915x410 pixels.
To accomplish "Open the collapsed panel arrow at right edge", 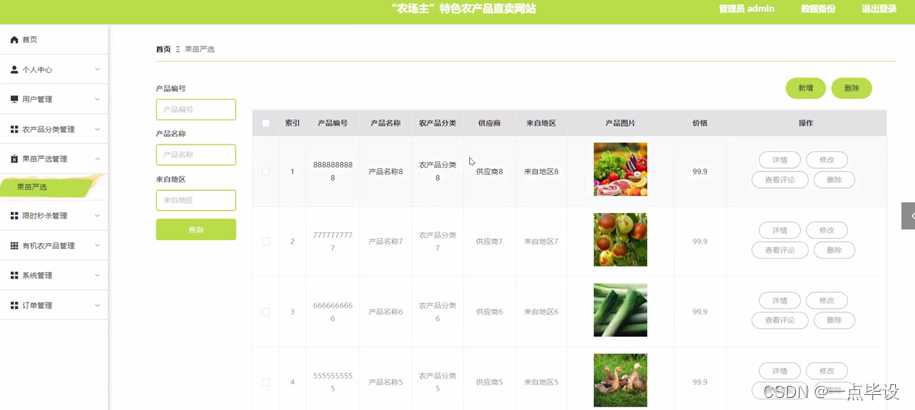I will [x=909, y=216].
